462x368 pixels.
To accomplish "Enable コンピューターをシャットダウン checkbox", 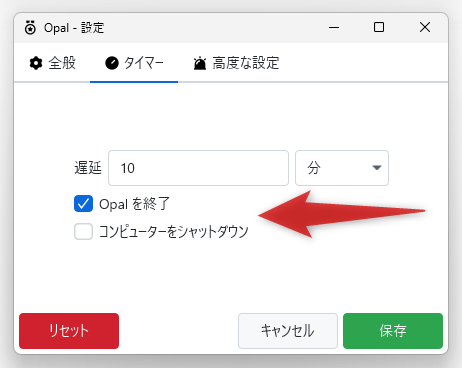I will click(x=83, y=231).
